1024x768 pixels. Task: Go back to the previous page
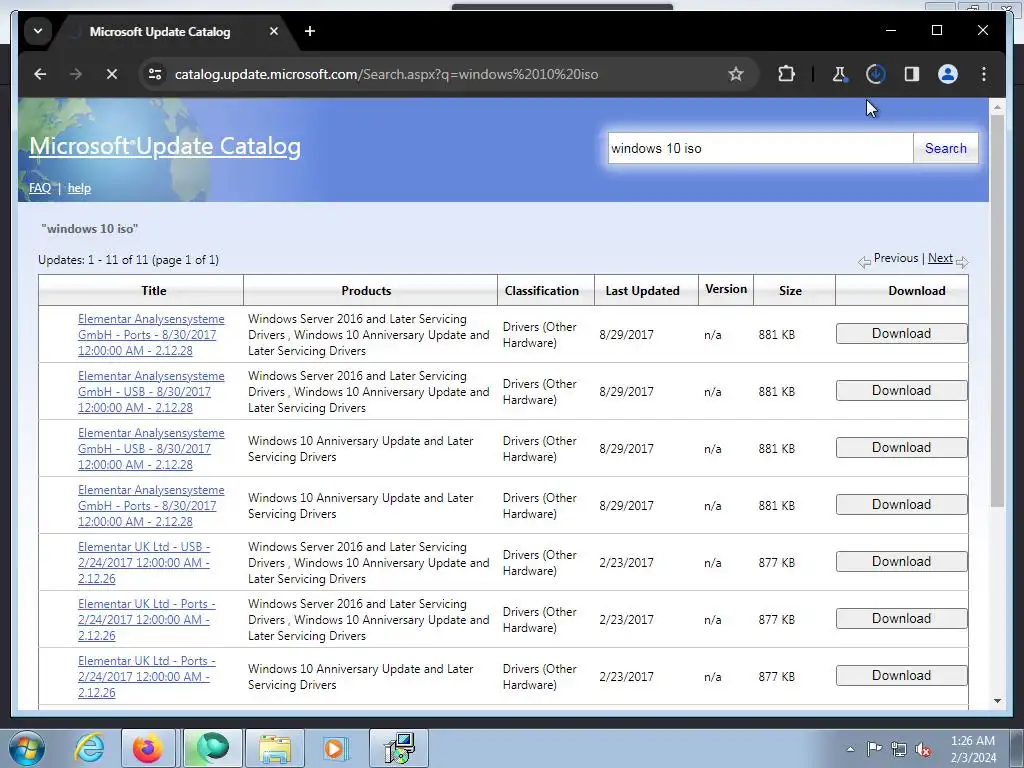(40, 74)
